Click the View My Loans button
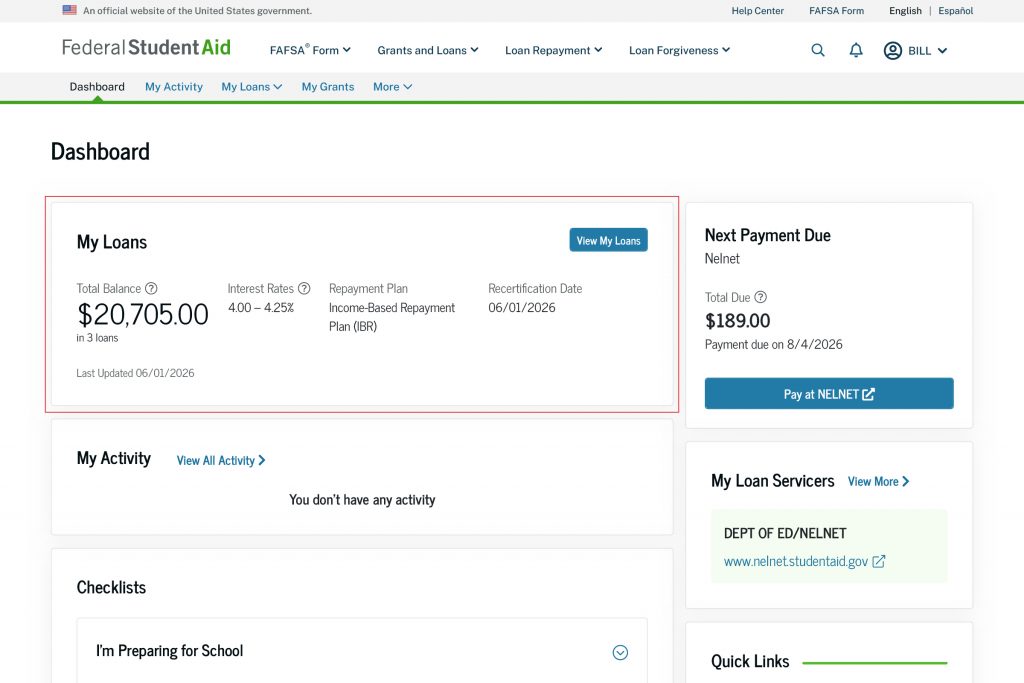The height and width of the screenshot is (683, 1024). click(x=608, y=240)
